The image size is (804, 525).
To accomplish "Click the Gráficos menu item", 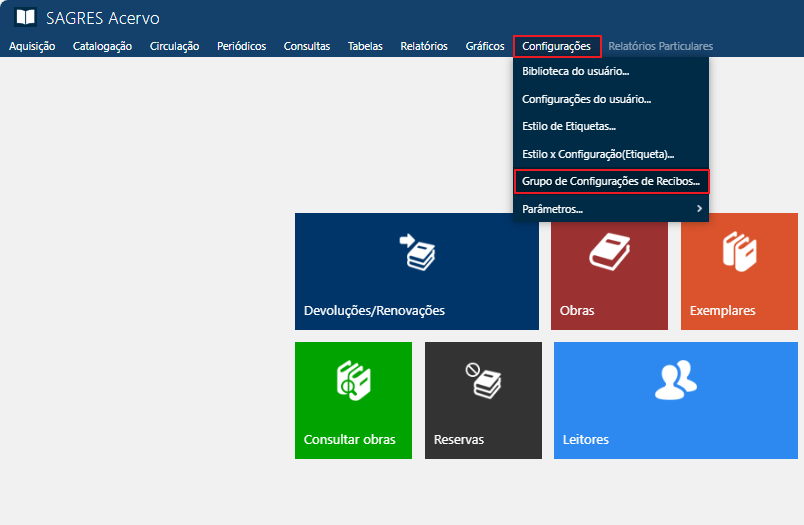I will coord(485,46).
